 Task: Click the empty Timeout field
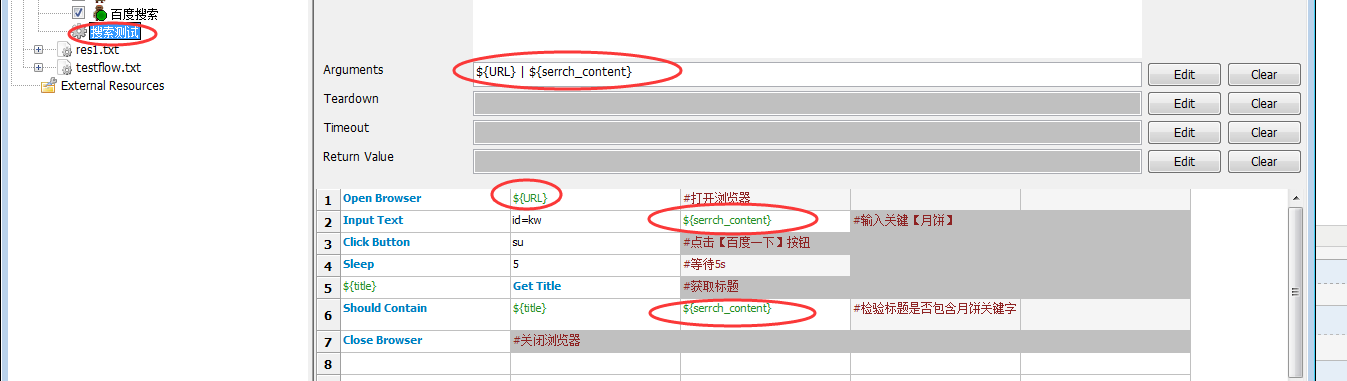807,132
